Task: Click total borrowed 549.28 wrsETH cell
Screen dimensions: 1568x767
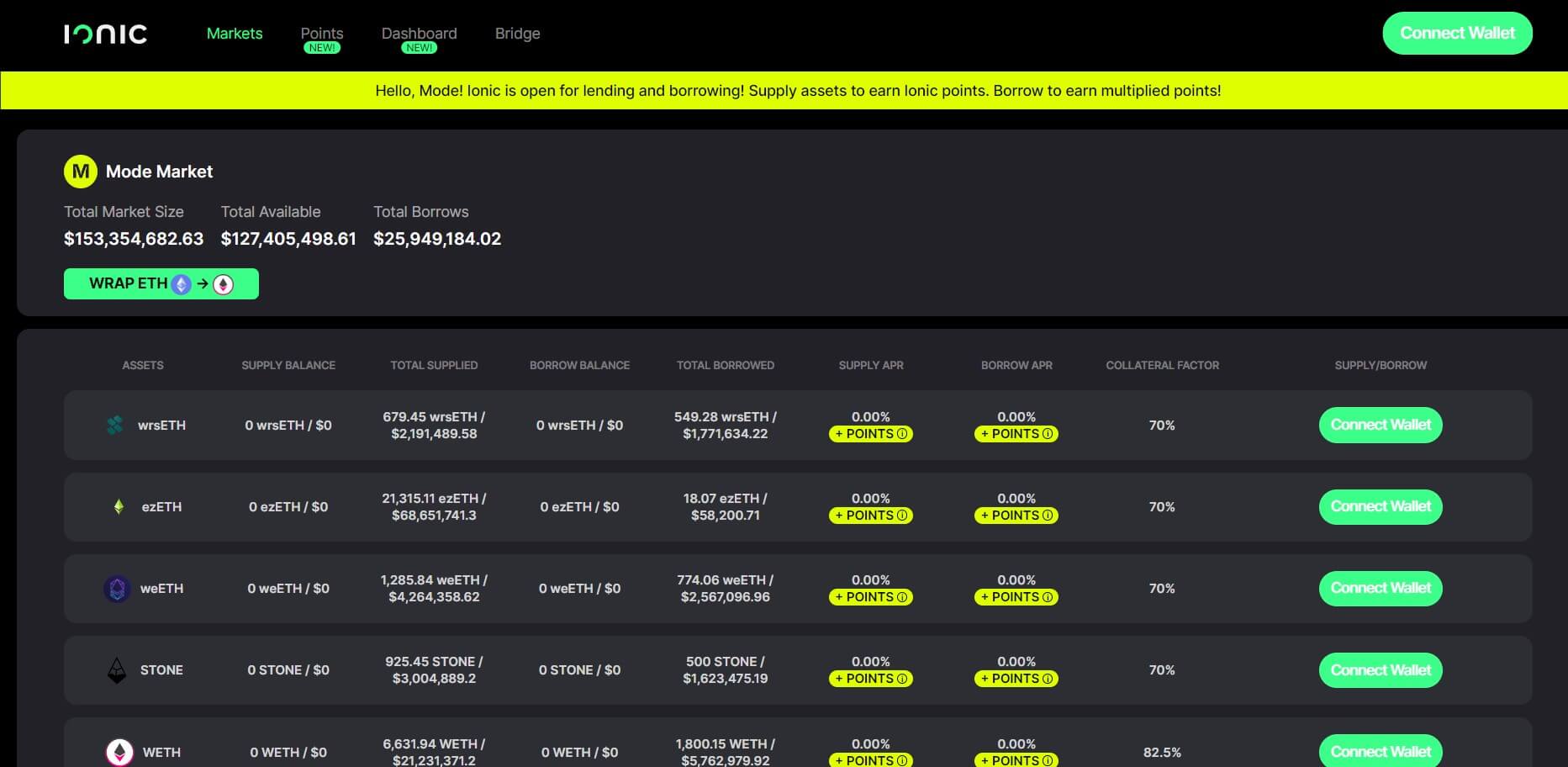Action: pos(726,426)
